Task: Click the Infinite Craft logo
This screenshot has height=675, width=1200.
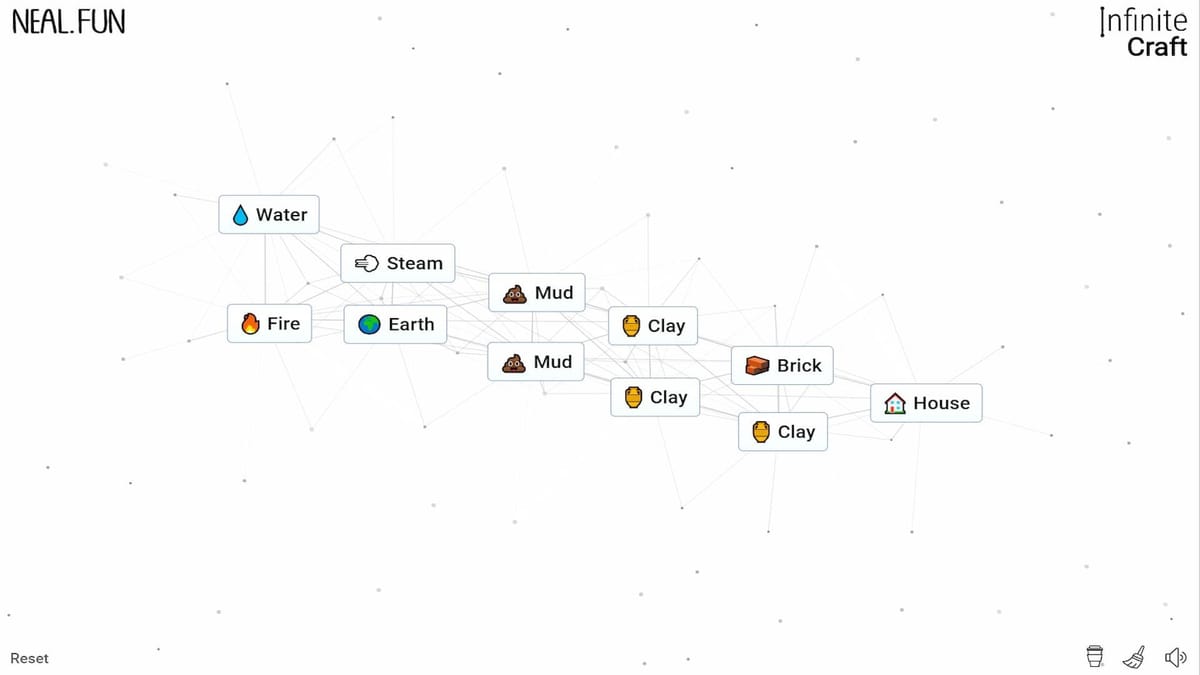Action: 1143,33
